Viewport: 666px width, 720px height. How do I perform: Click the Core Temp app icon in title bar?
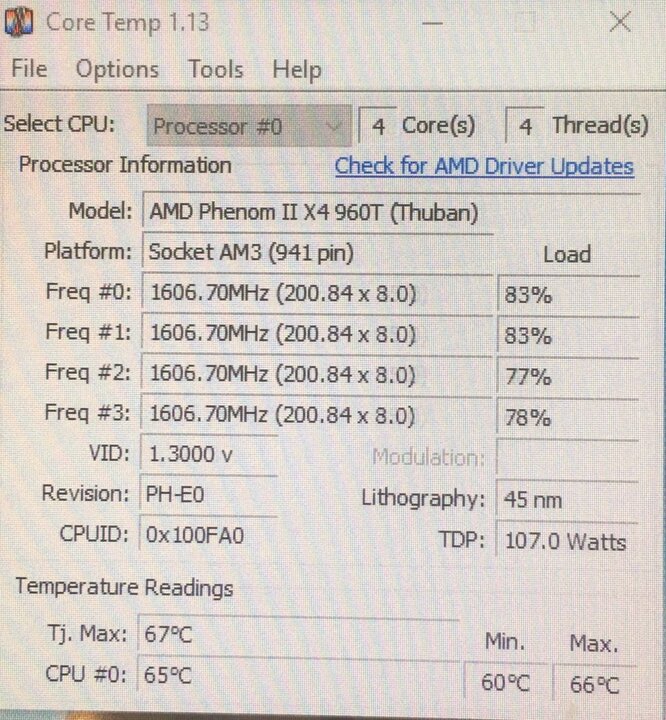tap(19, 22)
